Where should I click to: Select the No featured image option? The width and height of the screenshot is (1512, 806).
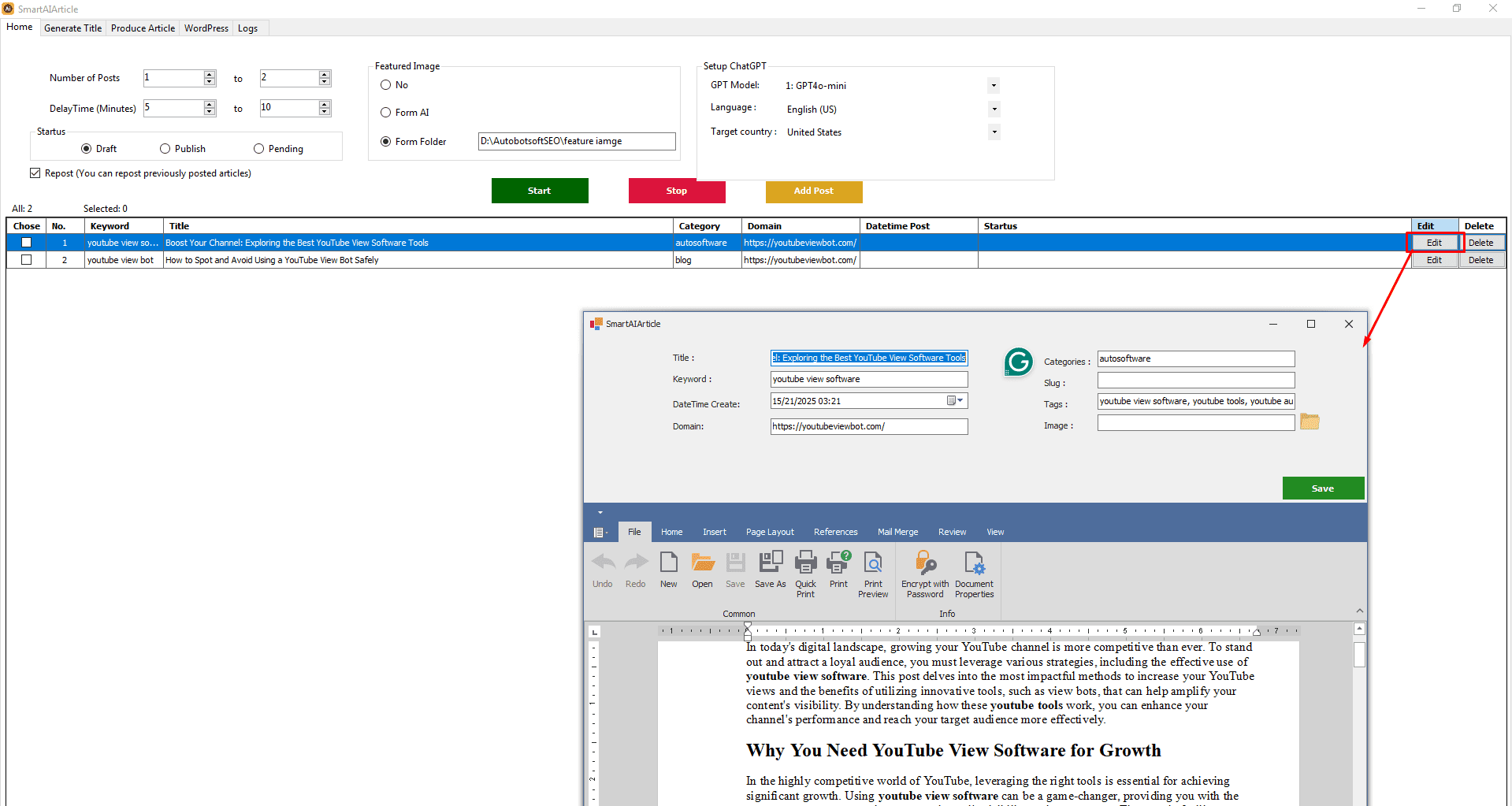click(x=386, y=85)
